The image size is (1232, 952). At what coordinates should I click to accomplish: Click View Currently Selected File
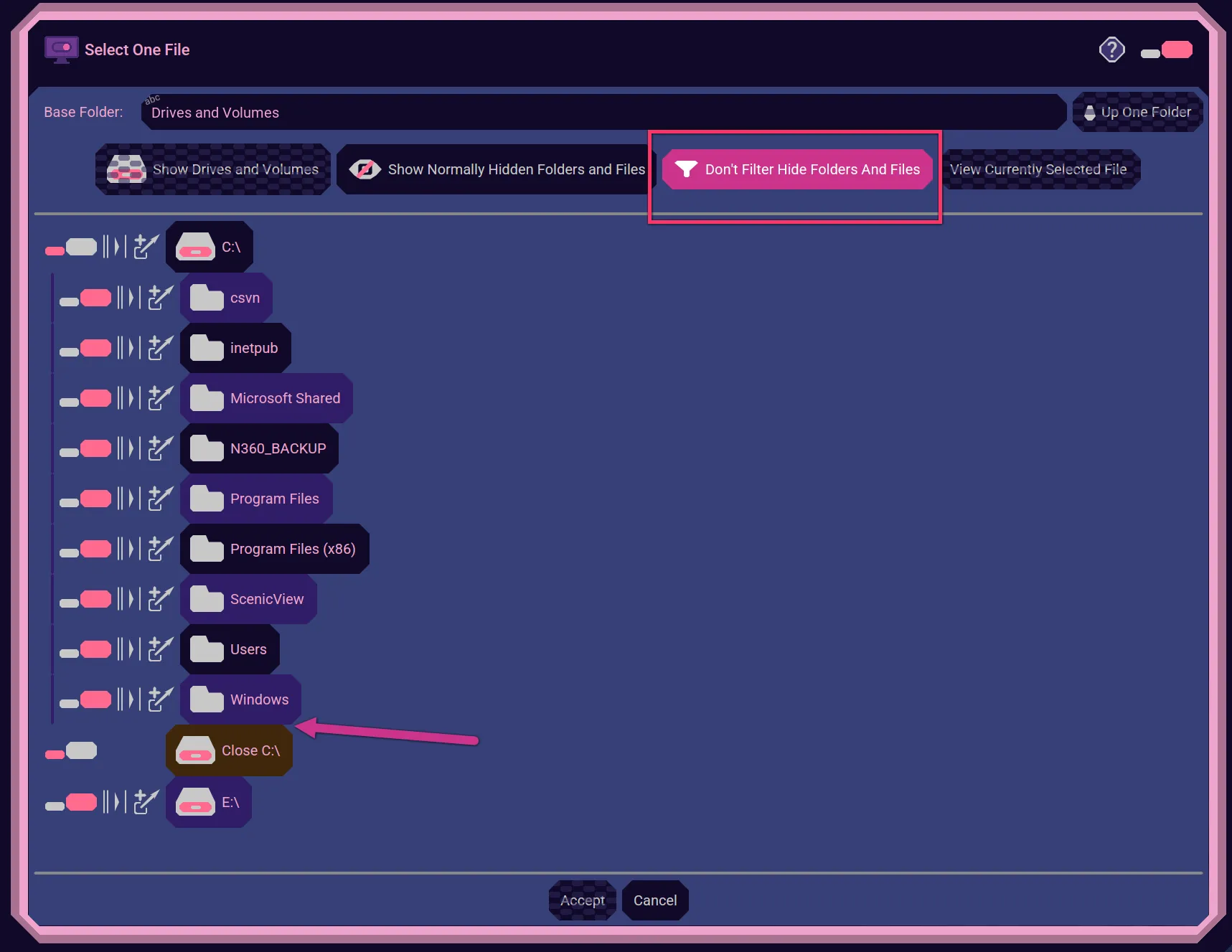[1041, 169]
